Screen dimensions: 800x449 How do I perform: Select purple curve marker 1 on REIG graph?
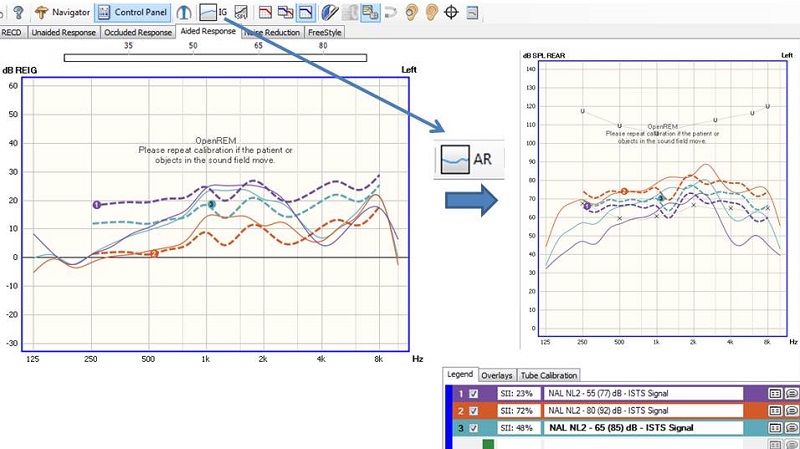point(97,205)
